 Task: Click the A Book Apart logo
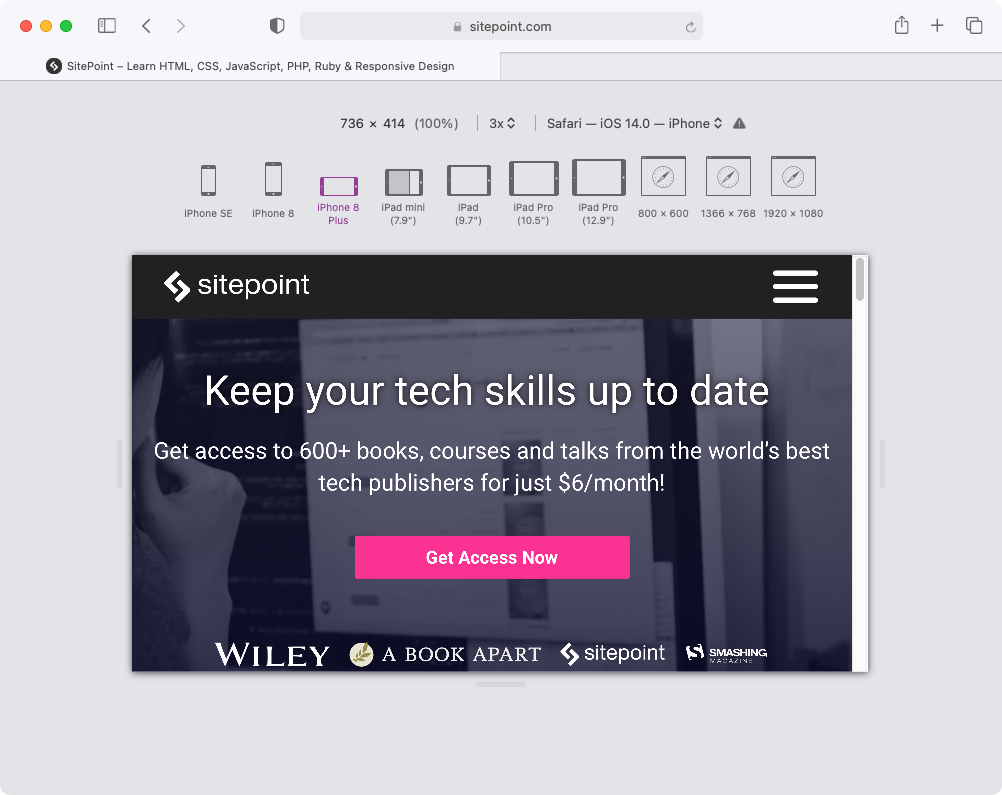(x=445, y=654)
